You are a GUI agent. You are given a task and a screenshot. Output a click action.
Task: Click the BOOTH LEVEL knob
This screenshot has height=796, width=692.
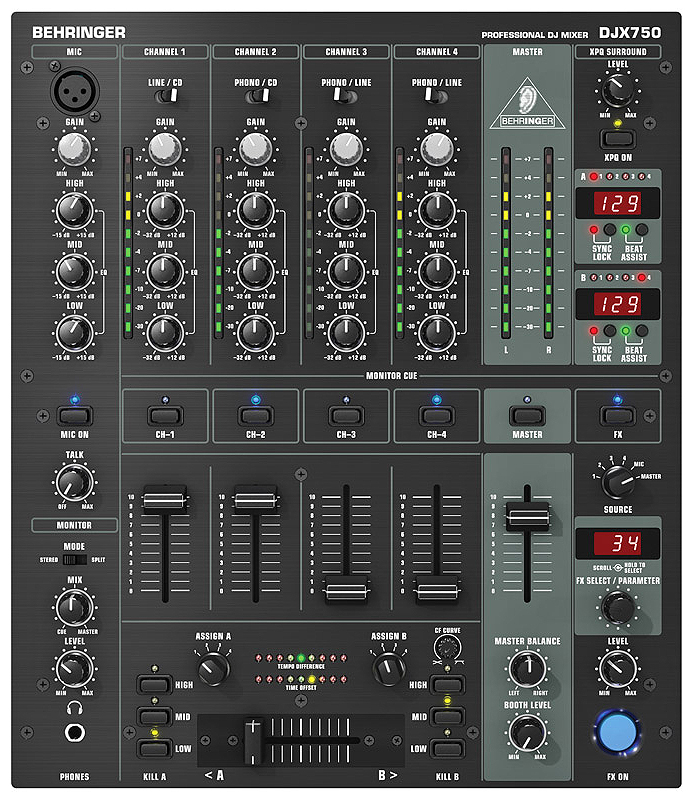528,733
